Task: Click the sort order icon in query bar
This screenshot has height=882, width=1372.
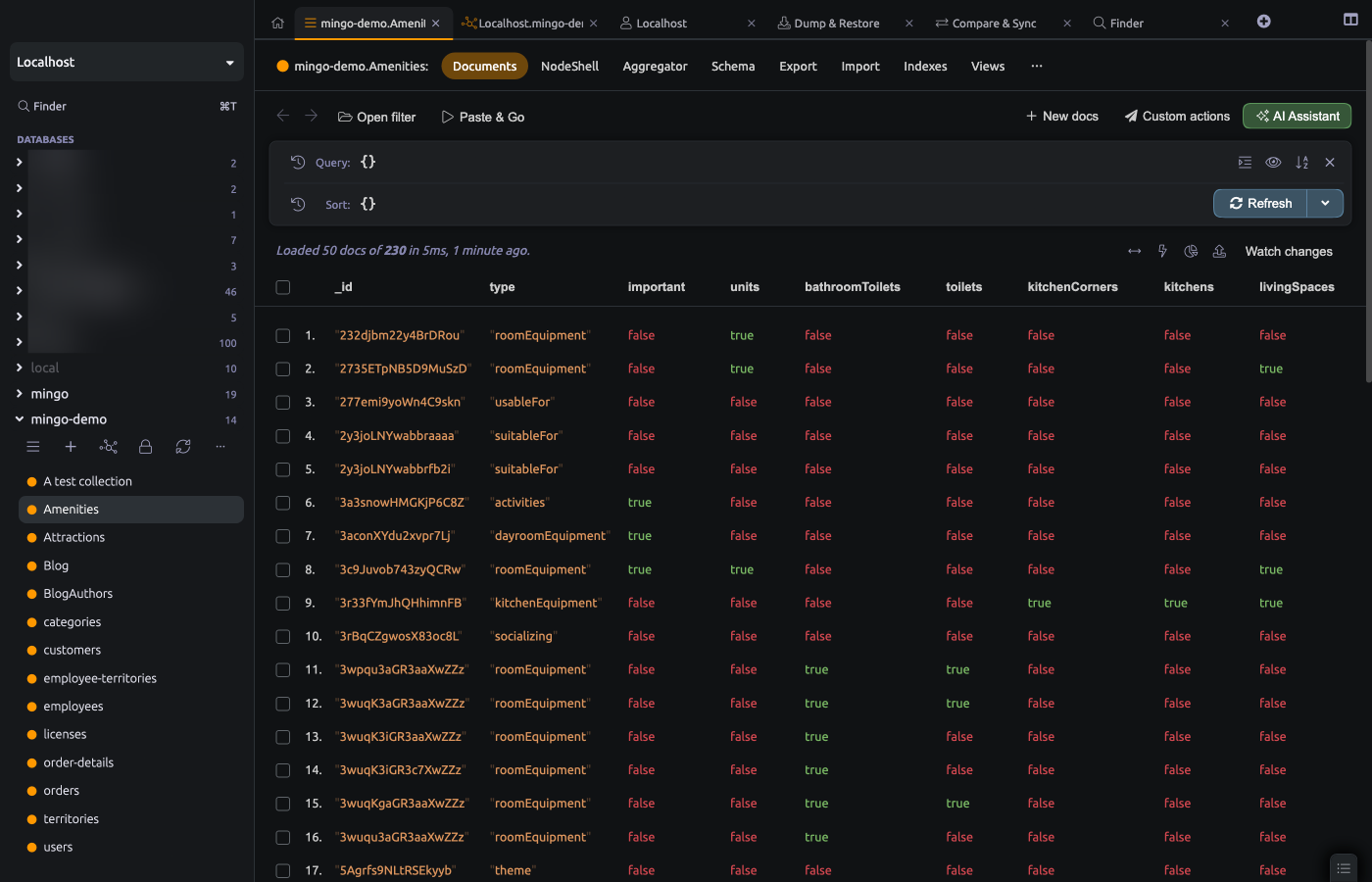Action: click(x=1301, y=163)
